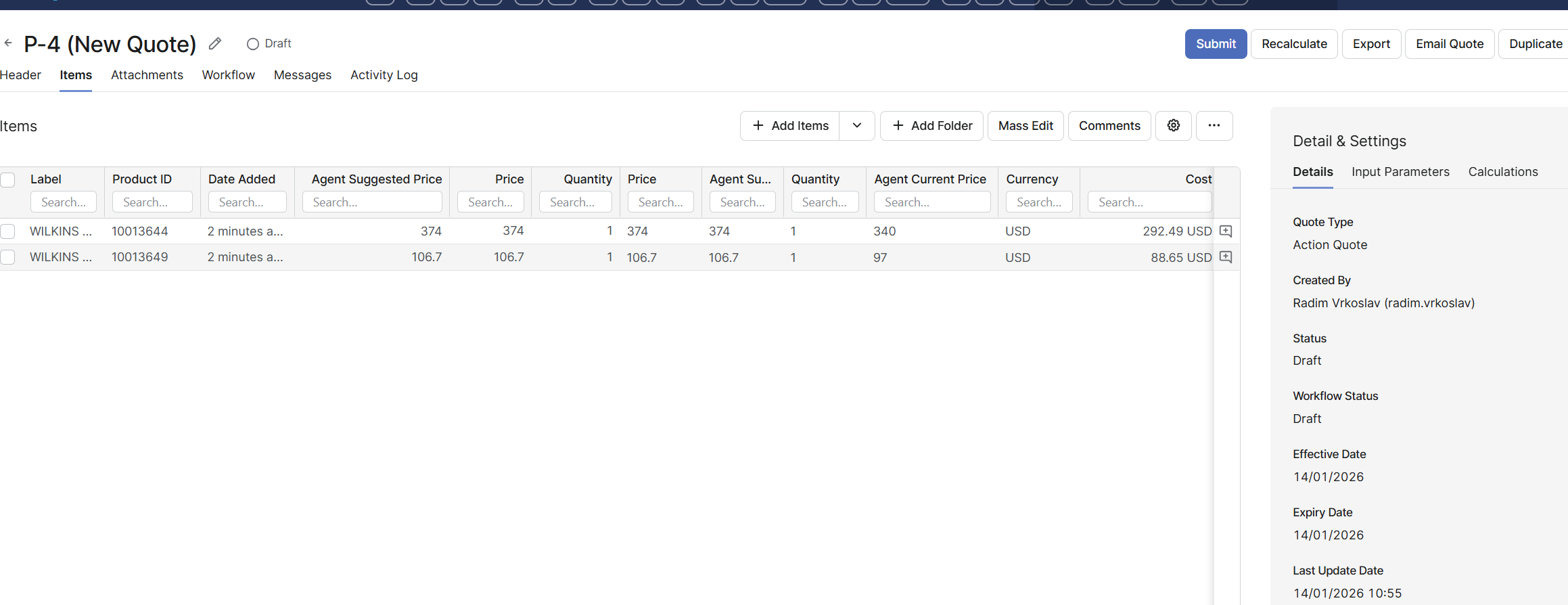This screenshot has height=605, width=1568.
Task: Expand the Add Items dropdown arrow
Action: coord(856,126)
